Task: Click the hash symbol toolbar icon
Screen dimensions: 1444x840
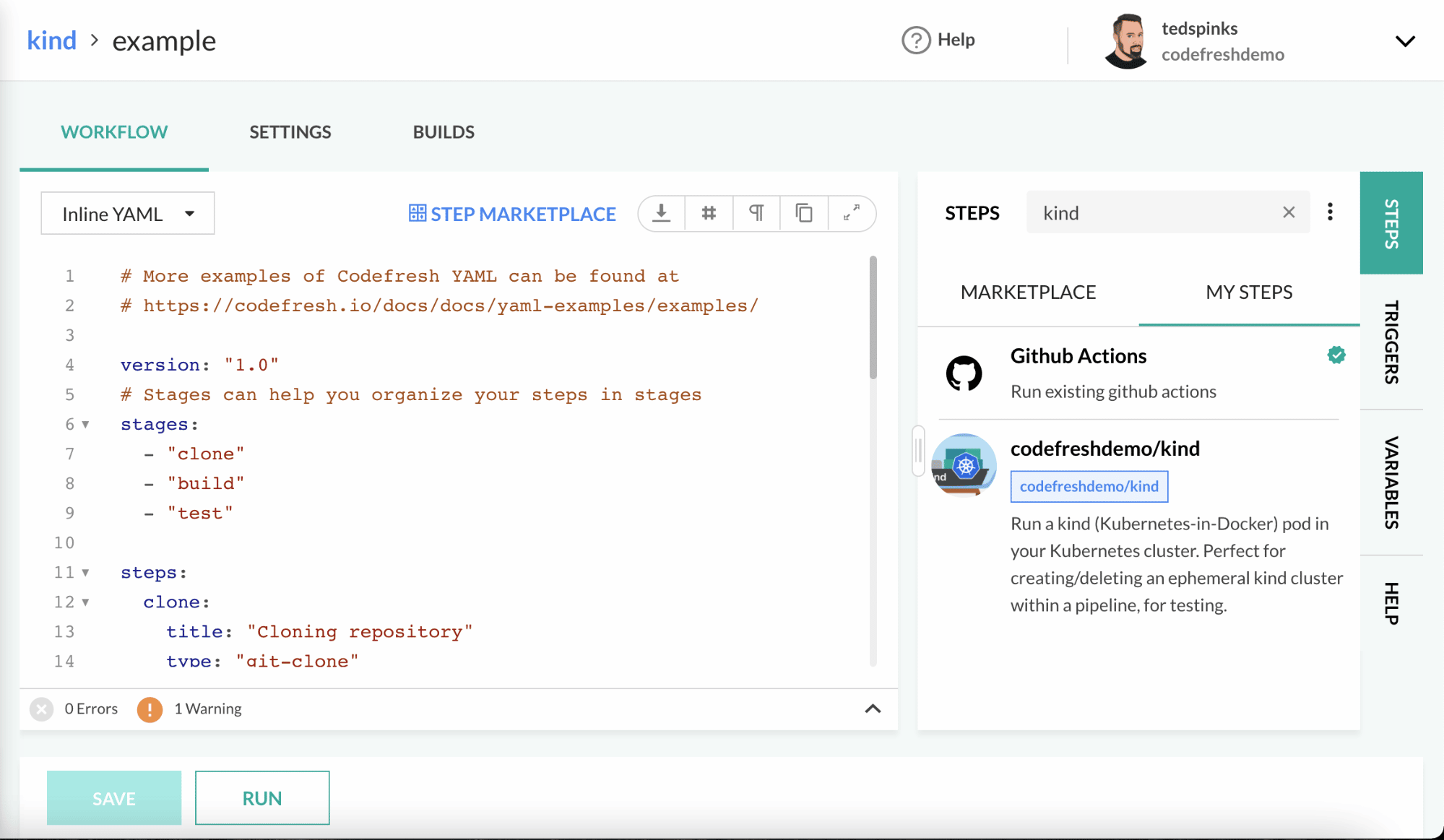Action: tap(709, 213)
